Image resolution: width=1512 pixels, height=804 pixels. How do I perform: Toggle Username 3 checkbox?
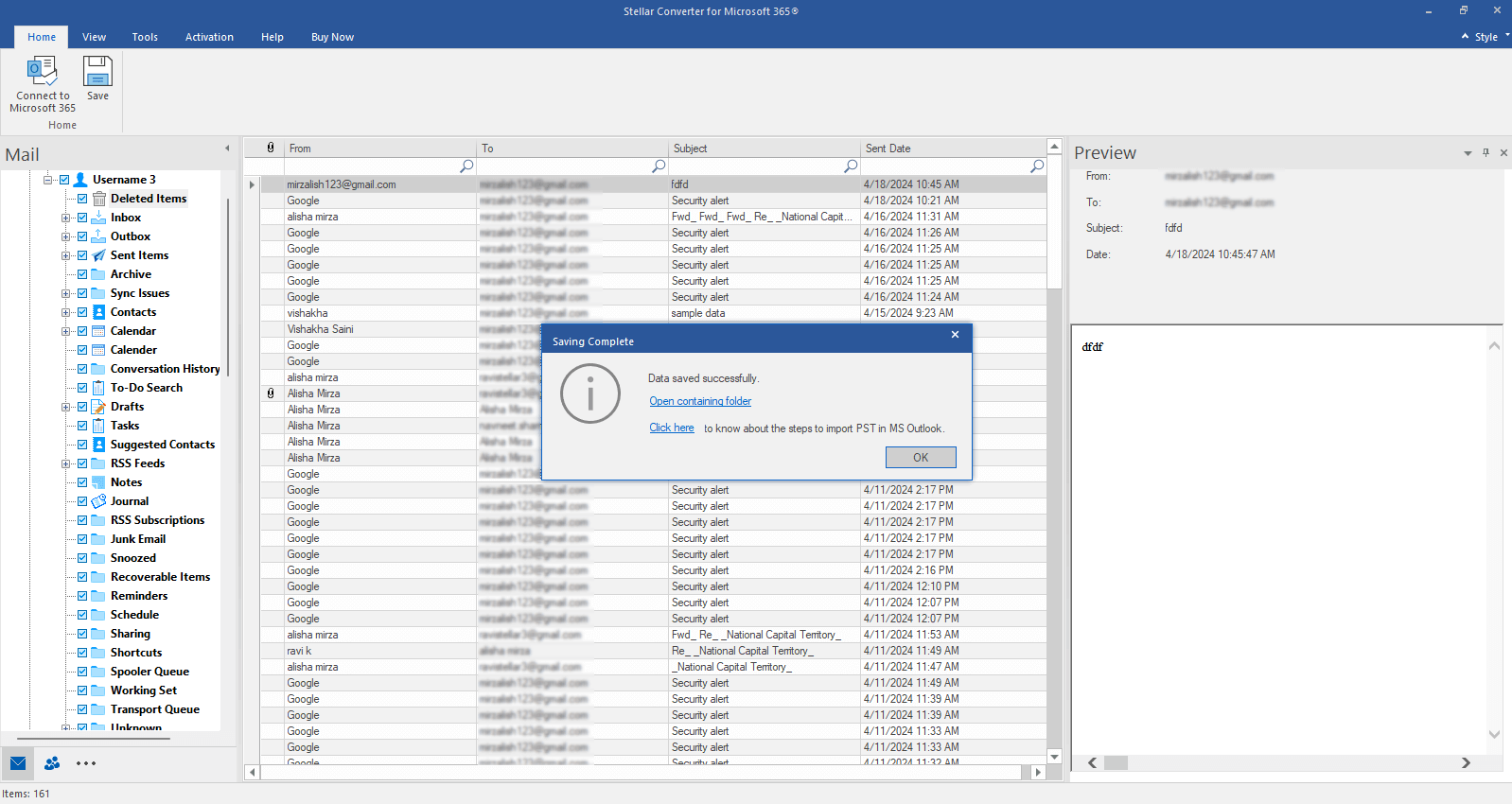click(64, 180)
